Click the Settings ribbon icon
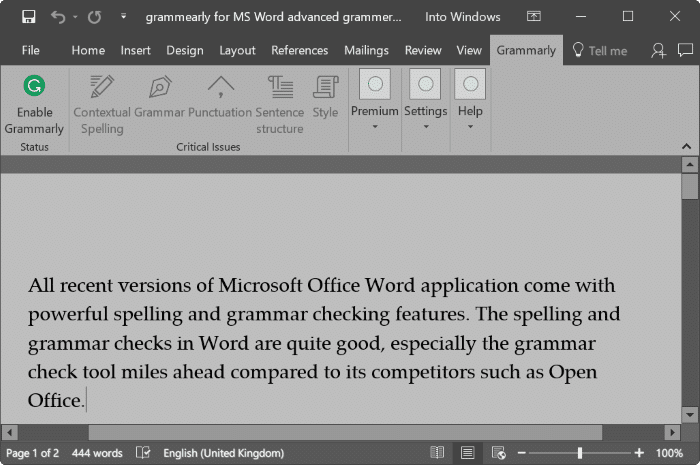 click(x=425, y=84)
